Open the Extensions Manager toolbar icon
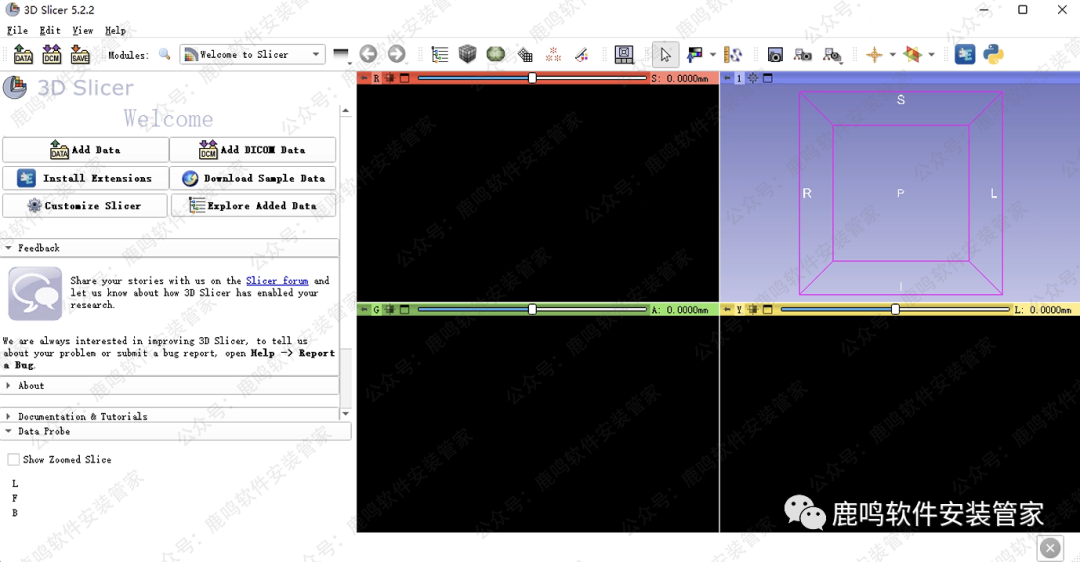Screen dimensions: 1080x562 965,55
